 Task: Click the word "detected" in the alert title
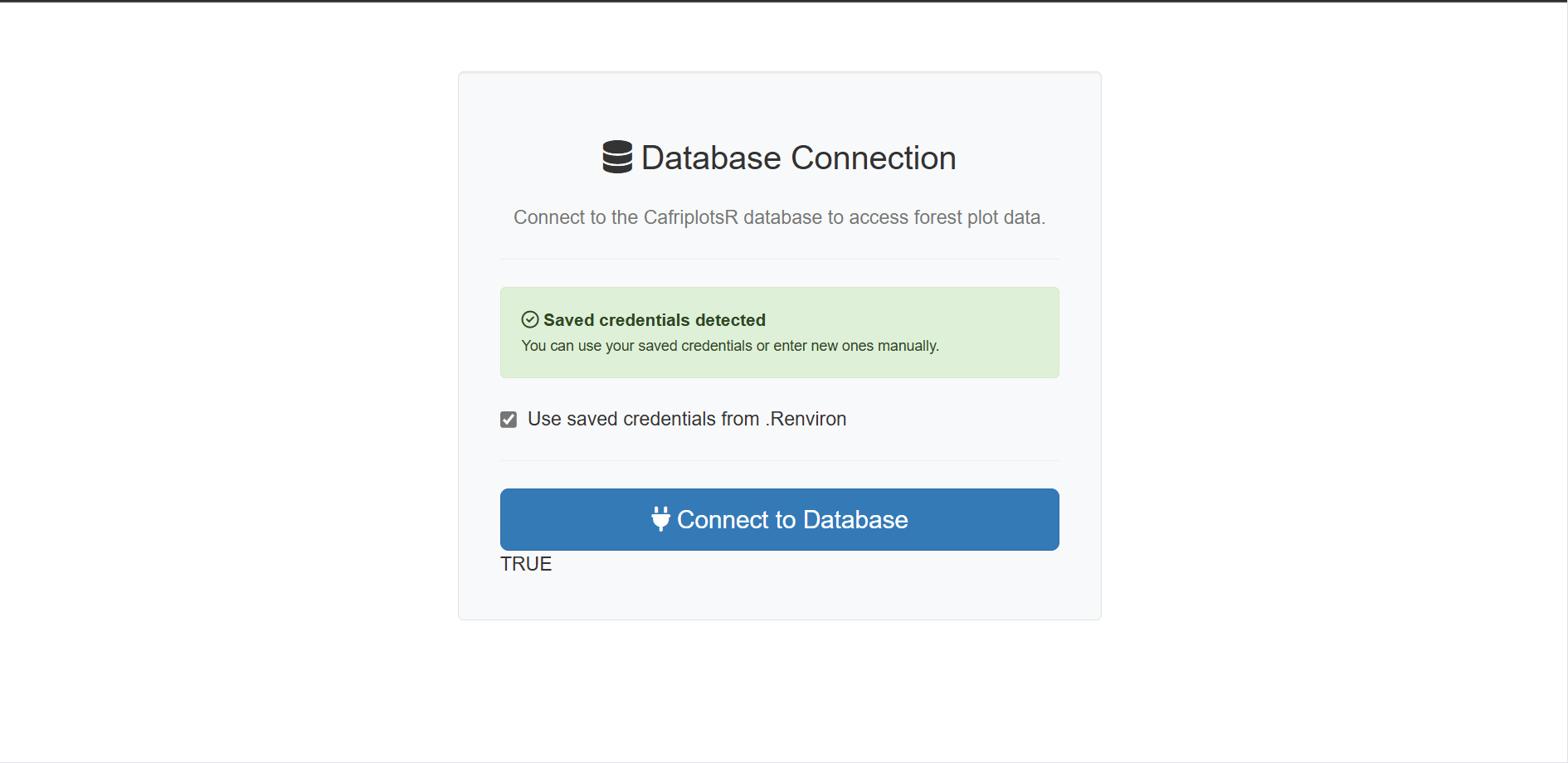[x=730, y=320]
